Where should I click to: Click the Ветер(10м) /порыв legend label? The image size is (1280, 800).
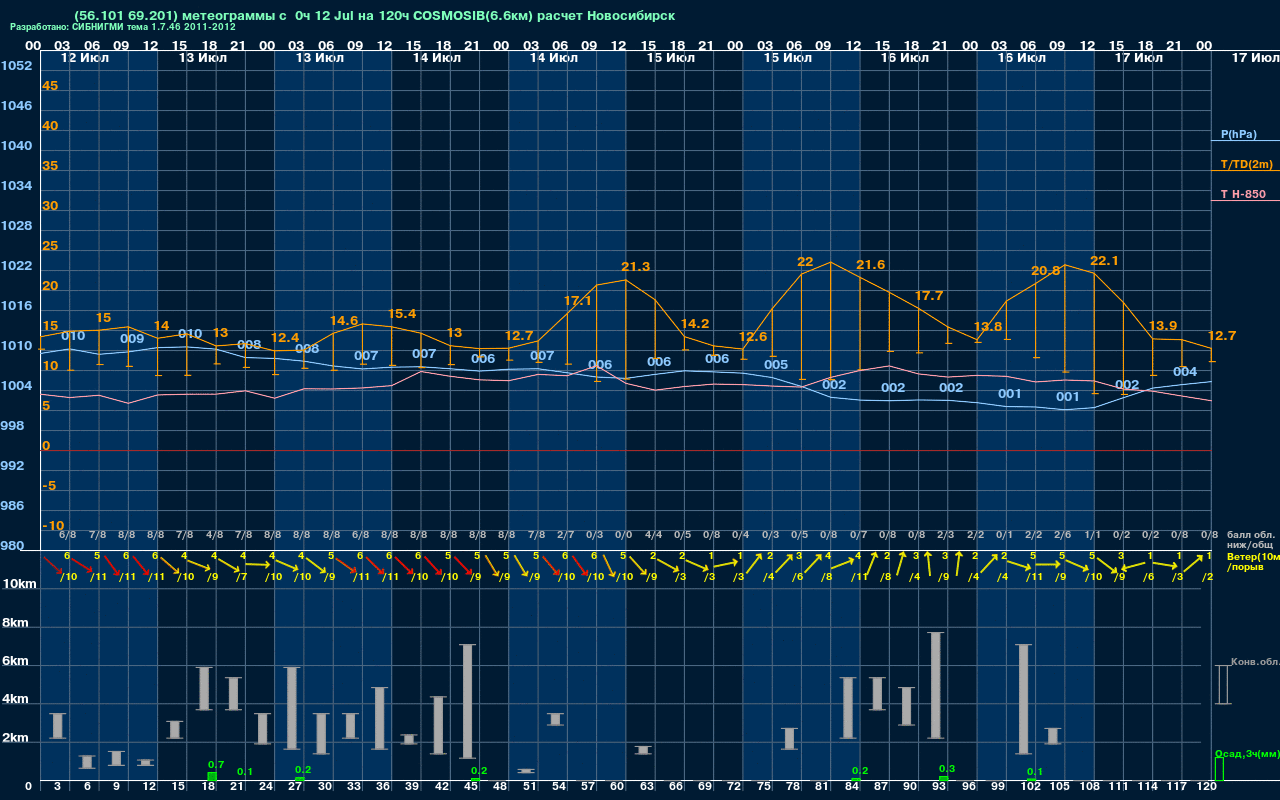(1252, 561)
